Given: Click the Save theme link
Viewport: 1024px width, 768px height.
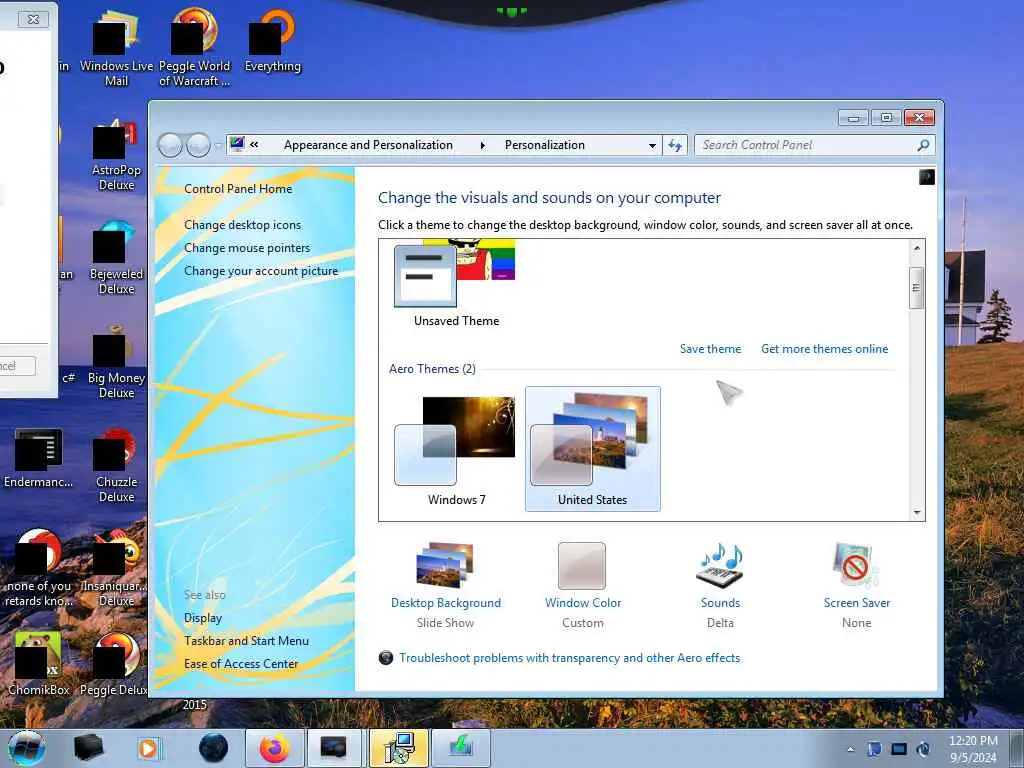Looking at the screenshot, I should tap(710, 349).
